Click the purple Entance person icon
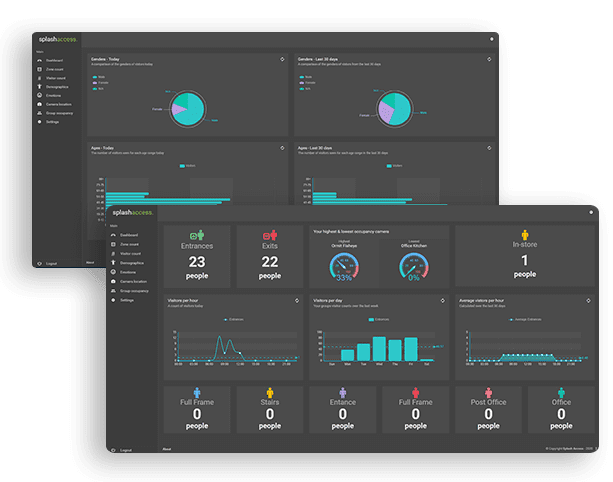This screenshot has height=482, width=613. coord(343,392)
